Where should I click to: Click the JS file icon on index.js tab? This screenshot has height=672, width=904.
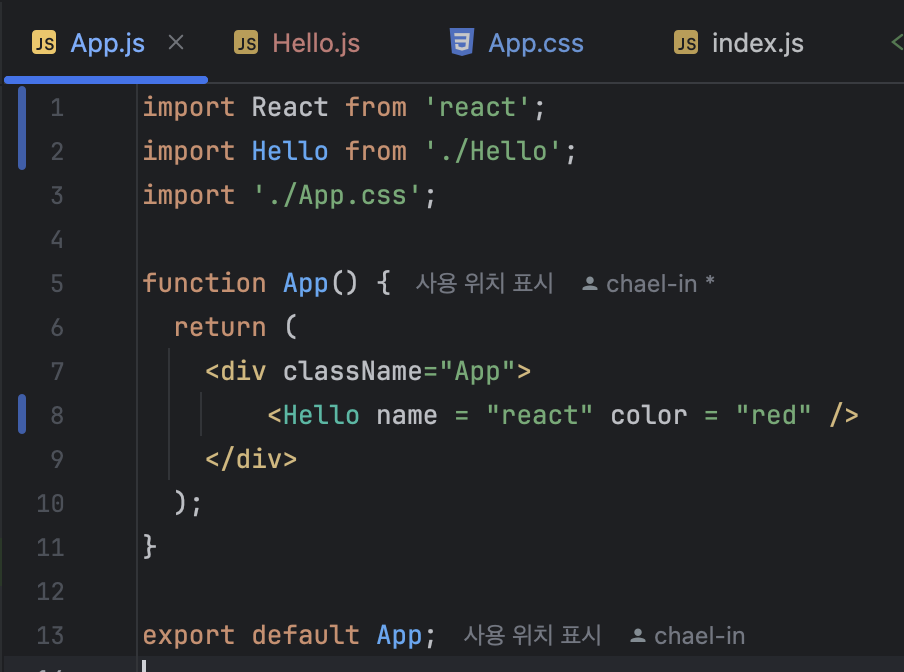(x=685, y=43)
